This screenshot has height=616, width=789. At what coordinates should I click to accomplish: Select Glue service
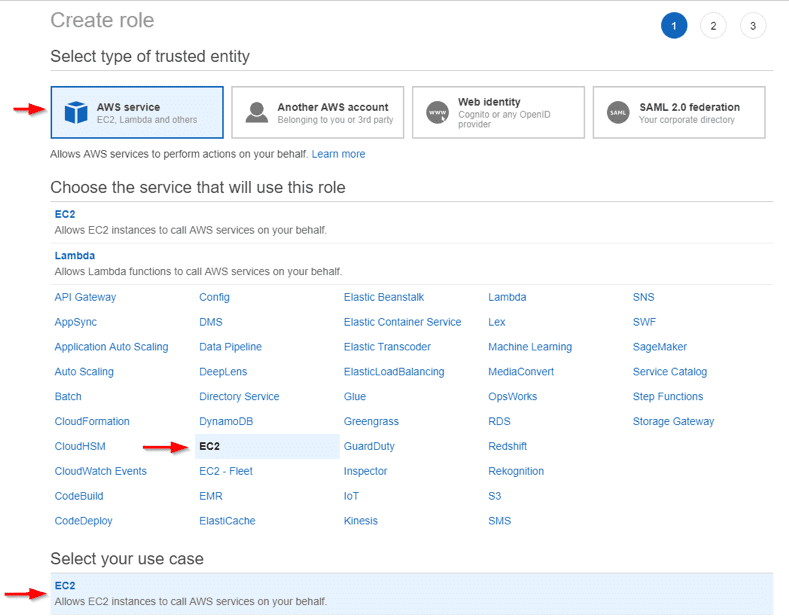coord(355,397)
